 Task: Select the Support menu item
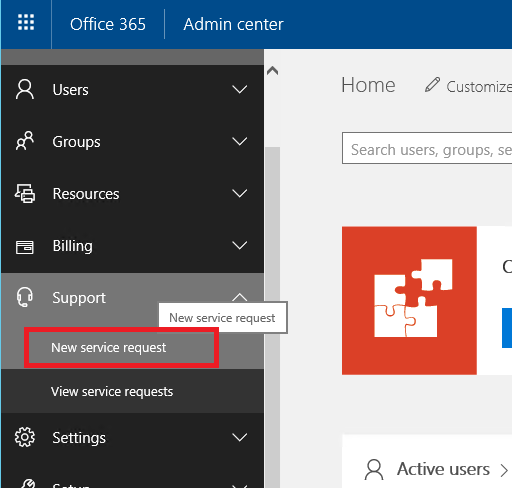pos(132,298)
